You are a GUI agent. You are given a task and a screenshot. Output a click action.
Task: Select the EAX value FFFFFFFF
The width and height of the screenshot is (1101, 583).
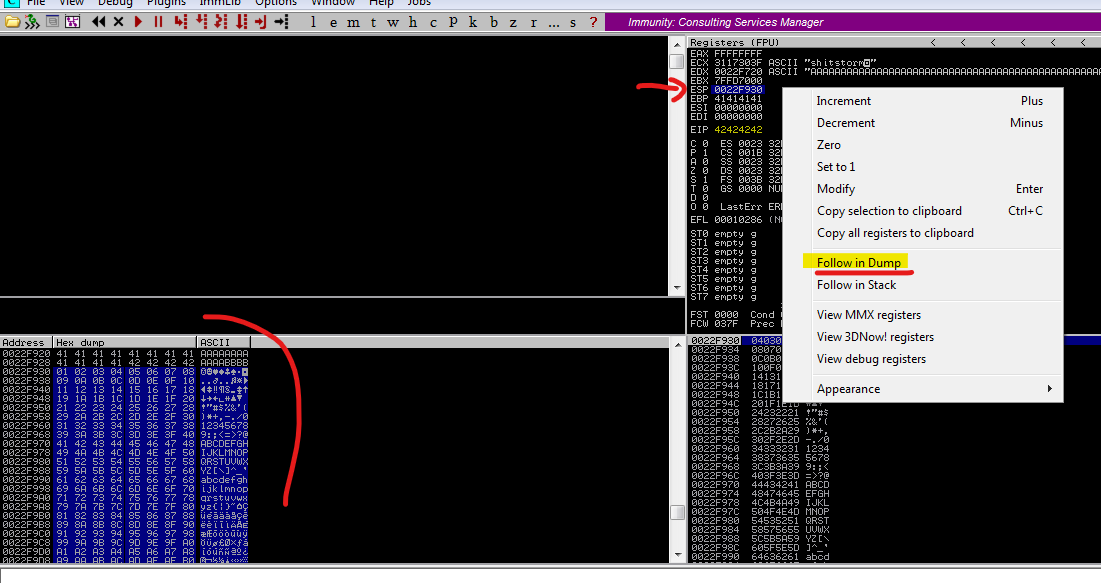point(738,53)
